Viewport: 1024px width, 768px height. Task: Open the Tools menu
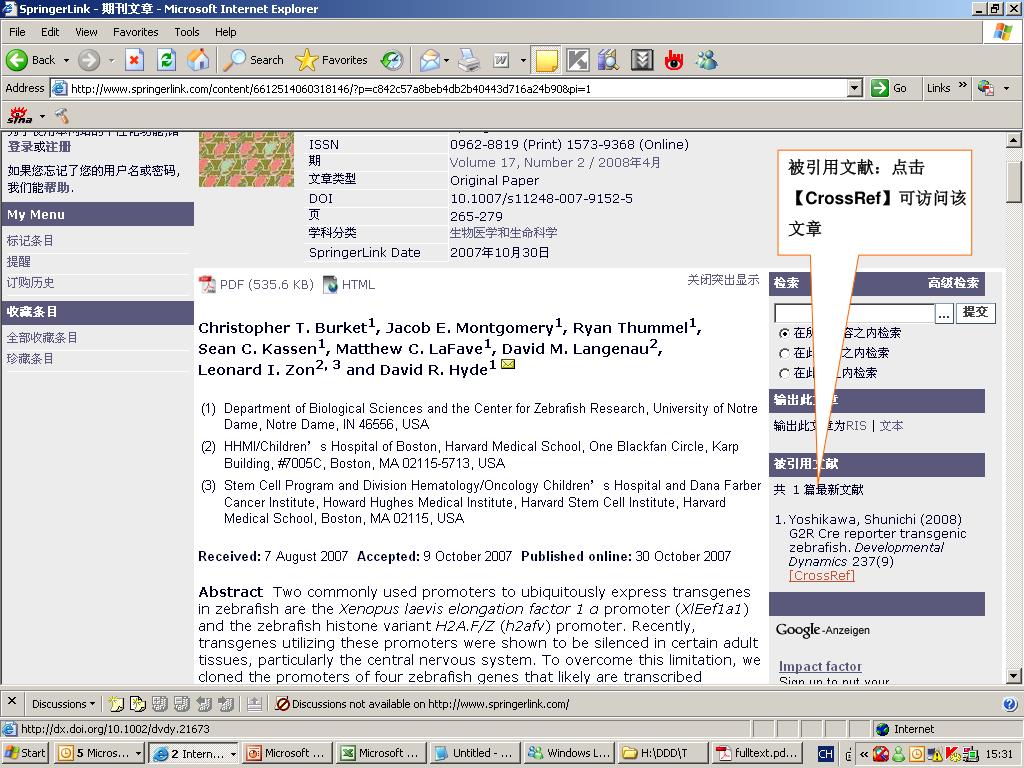[x=186, y=32]
